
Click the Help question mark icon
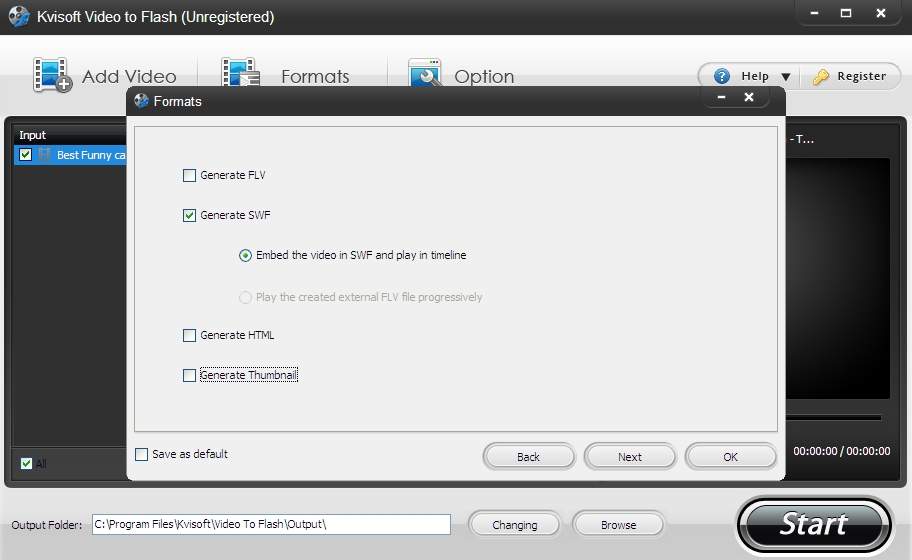coord(721,76)
